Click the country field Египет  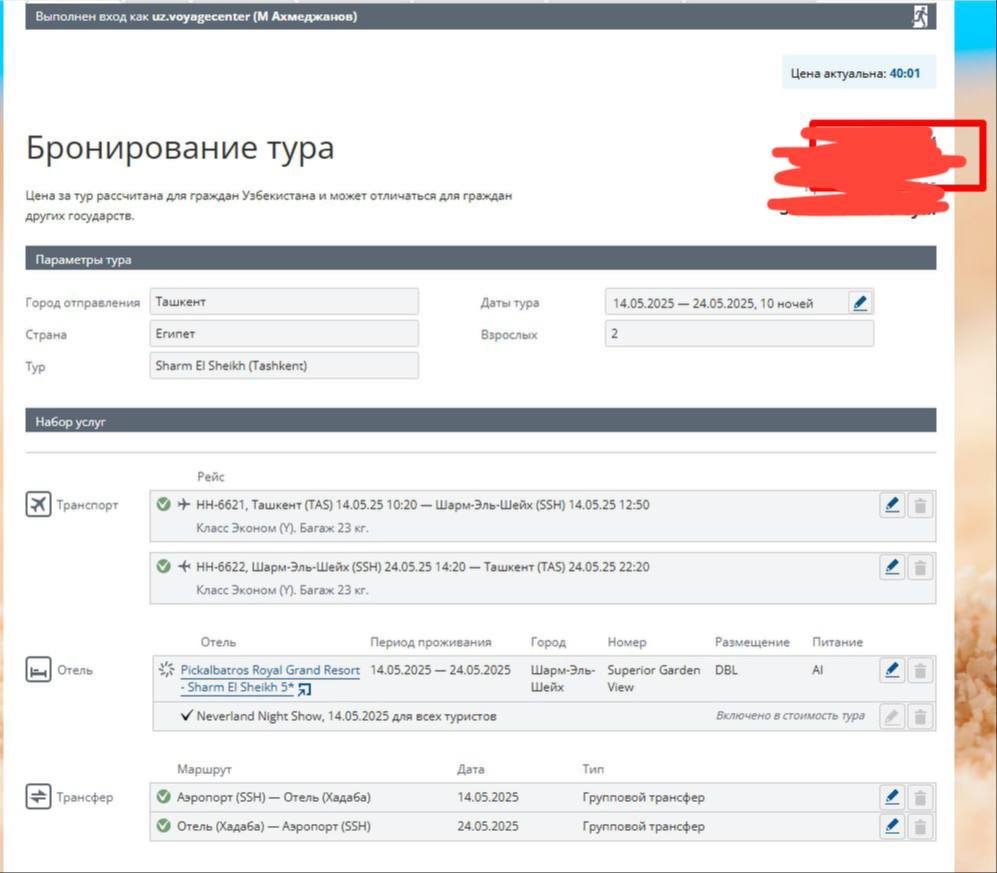click(284, 334)
